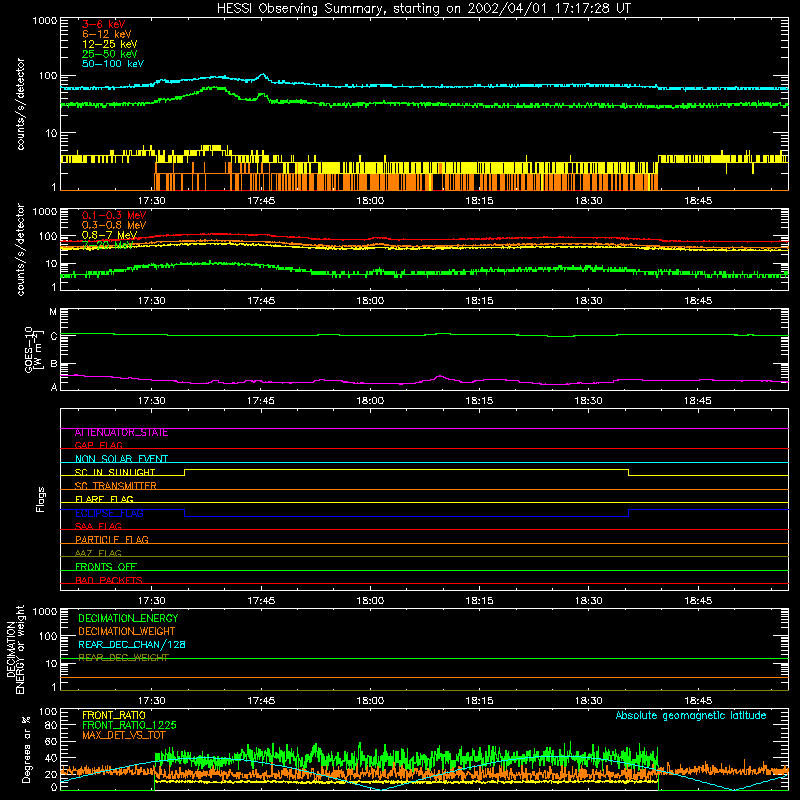
Task: Click the GOES-10 axis label
Action: pos(31,349)
